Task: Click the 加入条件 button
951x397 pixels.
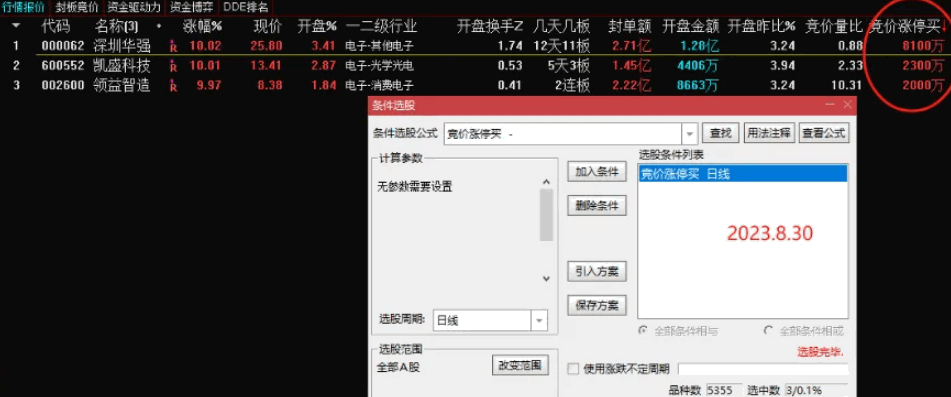Action: click(x=597, y=172)
